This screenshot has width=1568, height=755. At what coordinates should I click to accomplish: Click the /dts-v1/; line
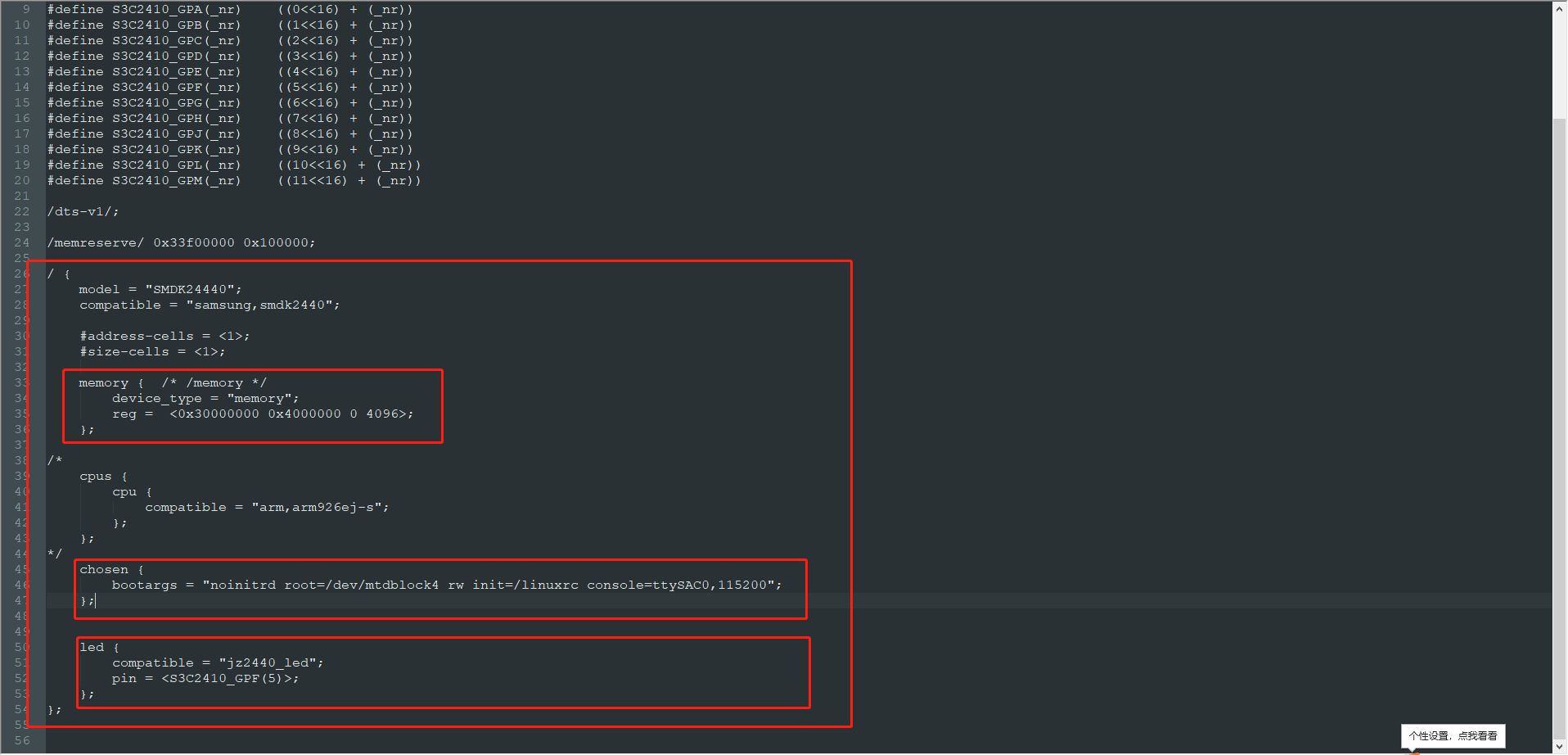tap(83, 212)
